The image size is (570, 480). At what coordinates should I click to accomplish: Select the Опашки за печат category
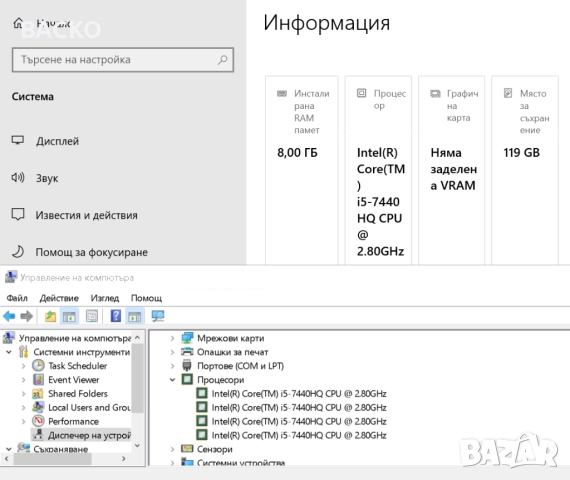tap(233, 352)
